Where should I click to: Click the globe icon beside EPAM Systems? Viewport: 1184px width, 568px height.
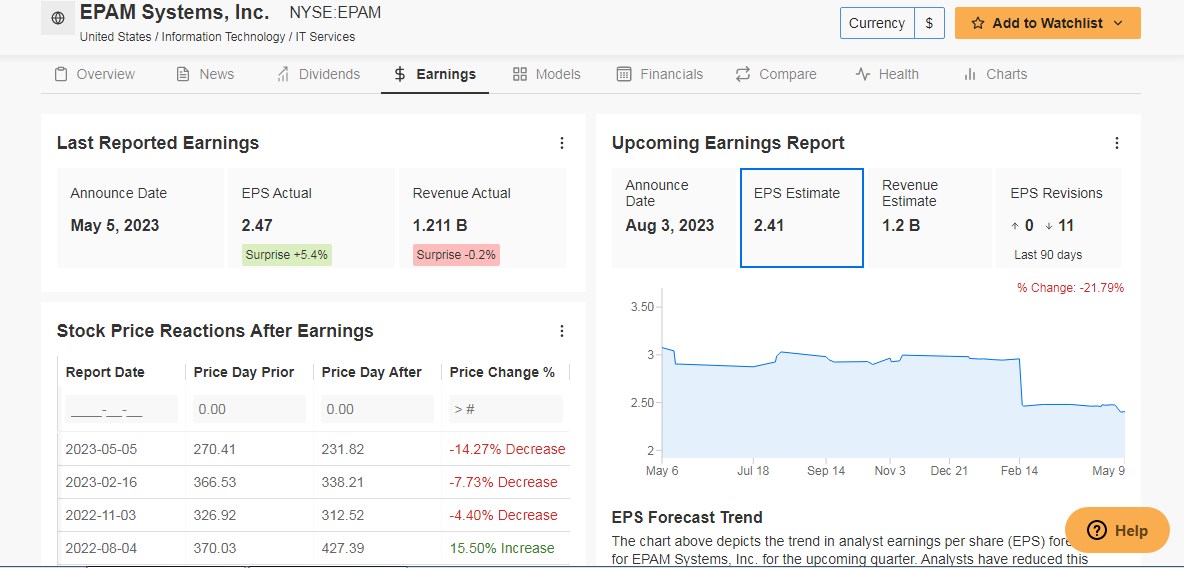pyautogui.click(x=58, y=19)
